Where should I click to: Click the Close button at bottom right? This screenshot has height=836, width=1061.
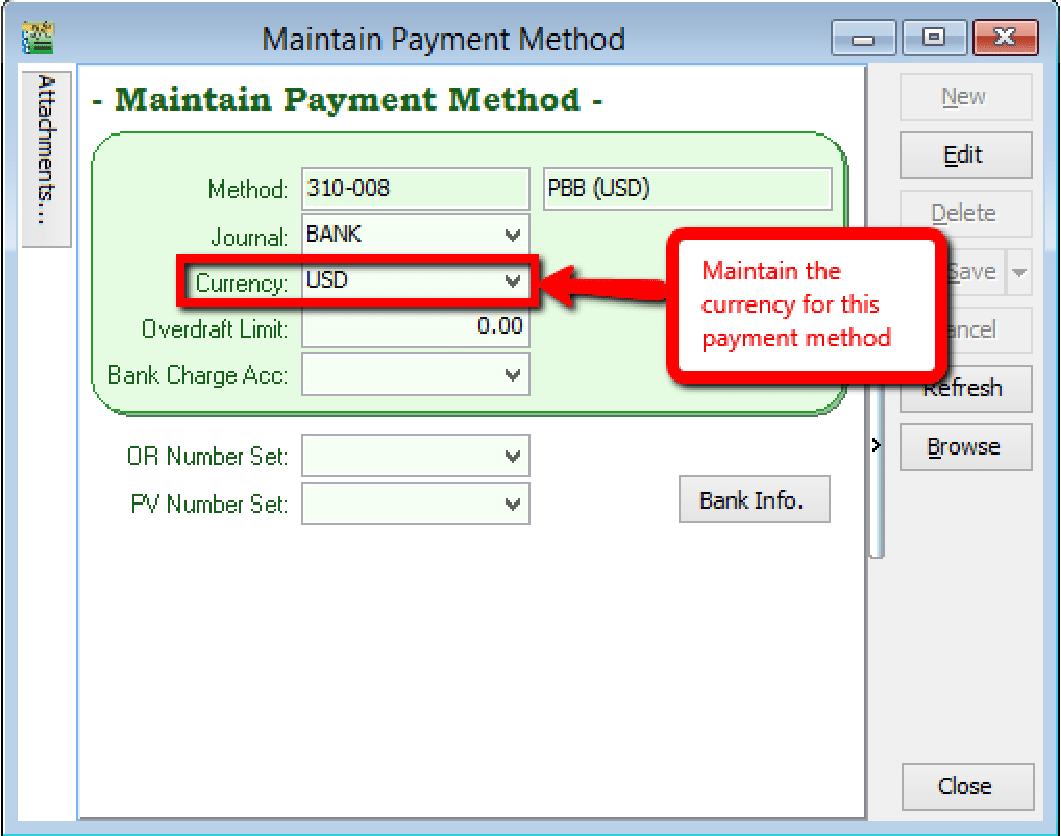tap(965, 786)
